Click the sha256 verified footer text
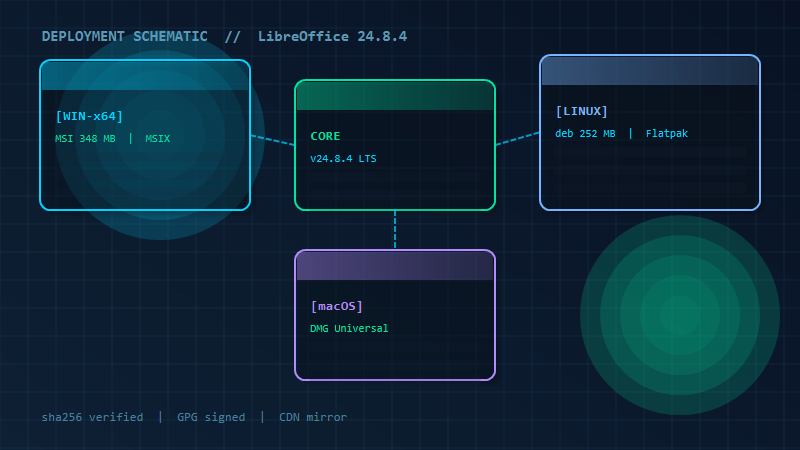 (x=92, y=417)
